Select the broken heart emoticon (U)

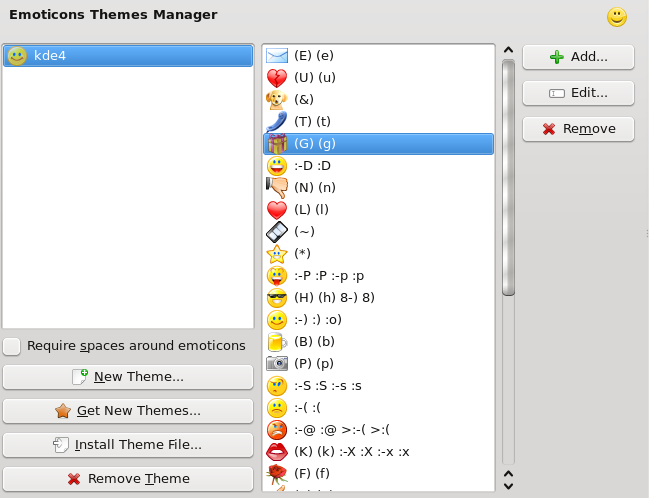(277, 78)
